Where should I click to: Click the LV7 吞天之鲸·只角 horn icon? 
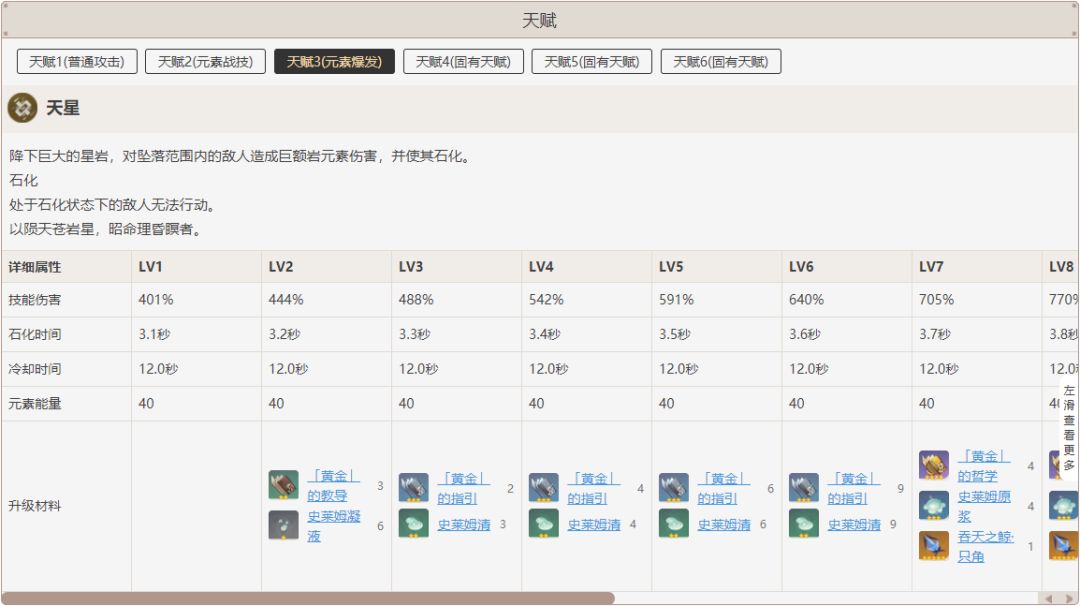click(934, 545)
